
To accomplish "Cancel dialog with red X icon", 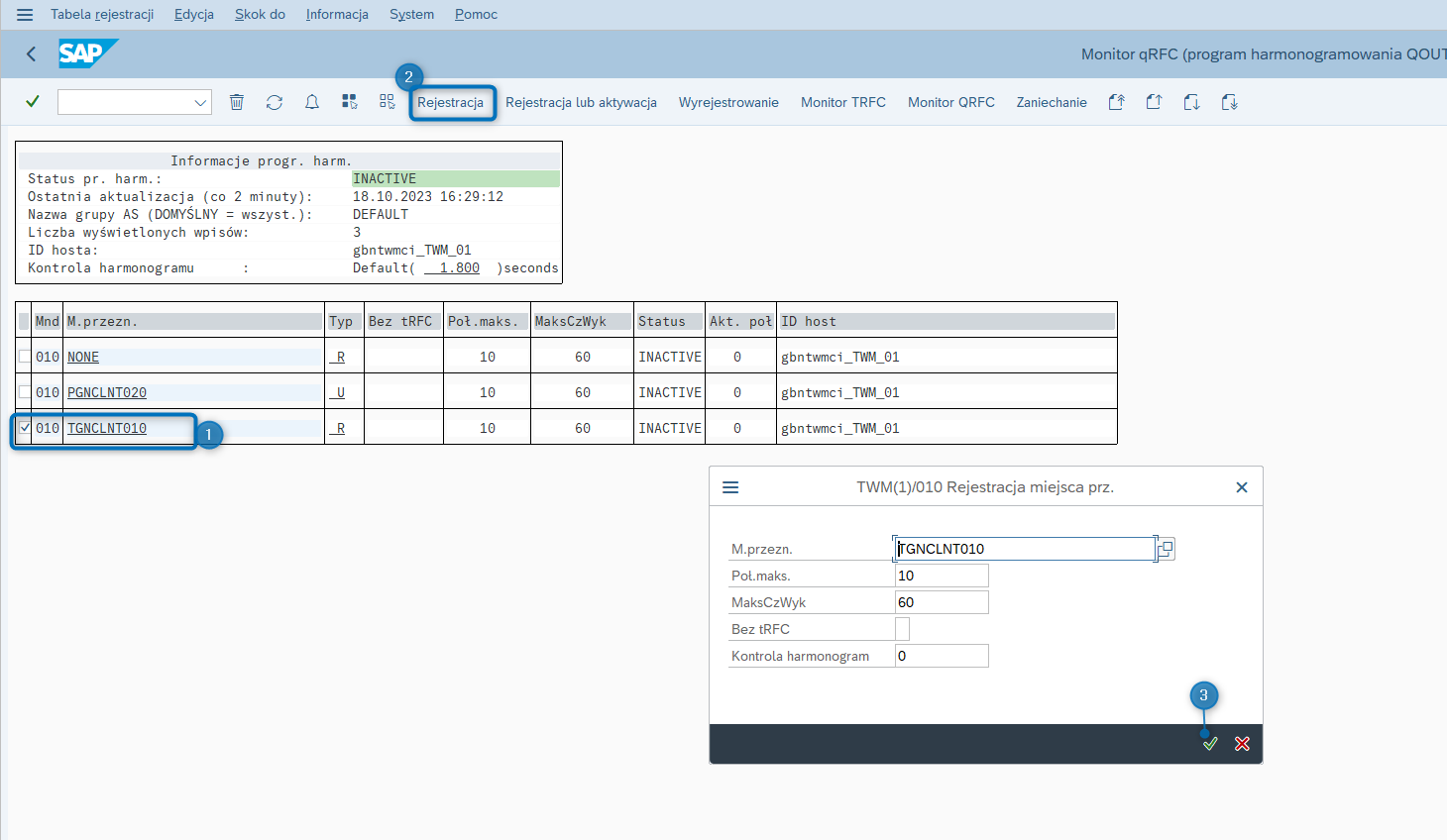I will pos(1242,744).
